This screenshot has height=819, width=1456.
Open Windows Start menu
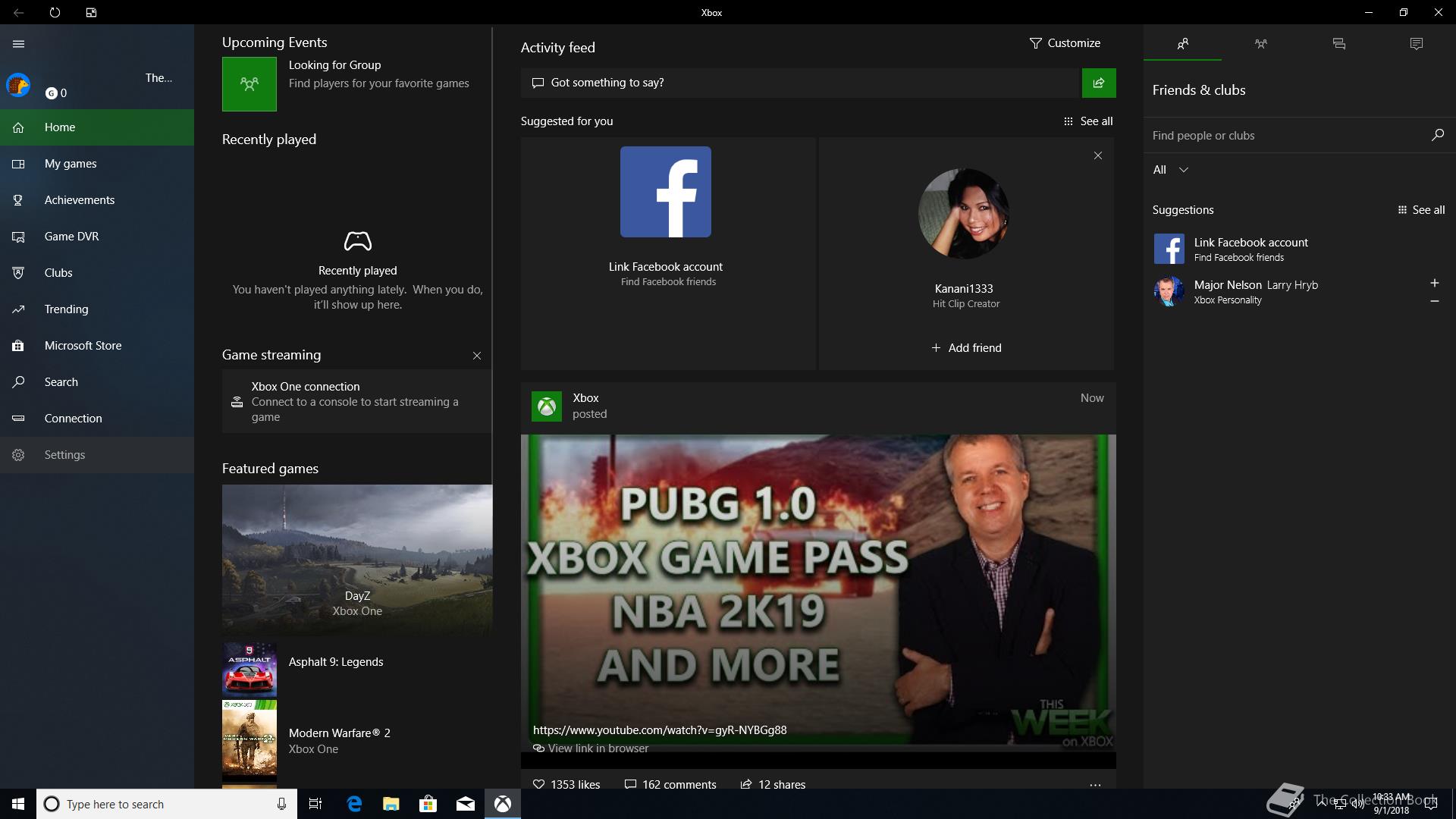(x=18, y=804)
